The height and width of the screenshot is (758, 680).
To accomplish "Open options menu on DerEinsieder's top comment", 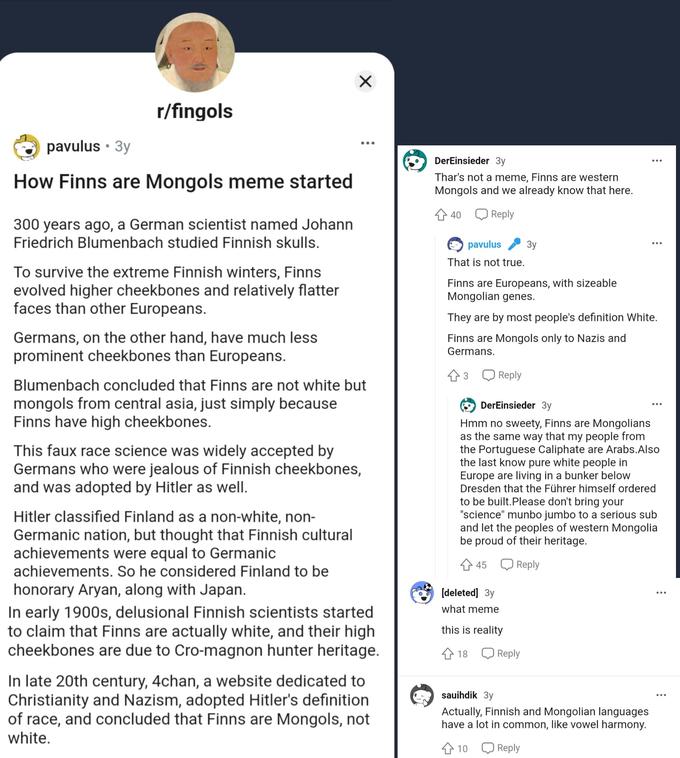I will (656, 160).
